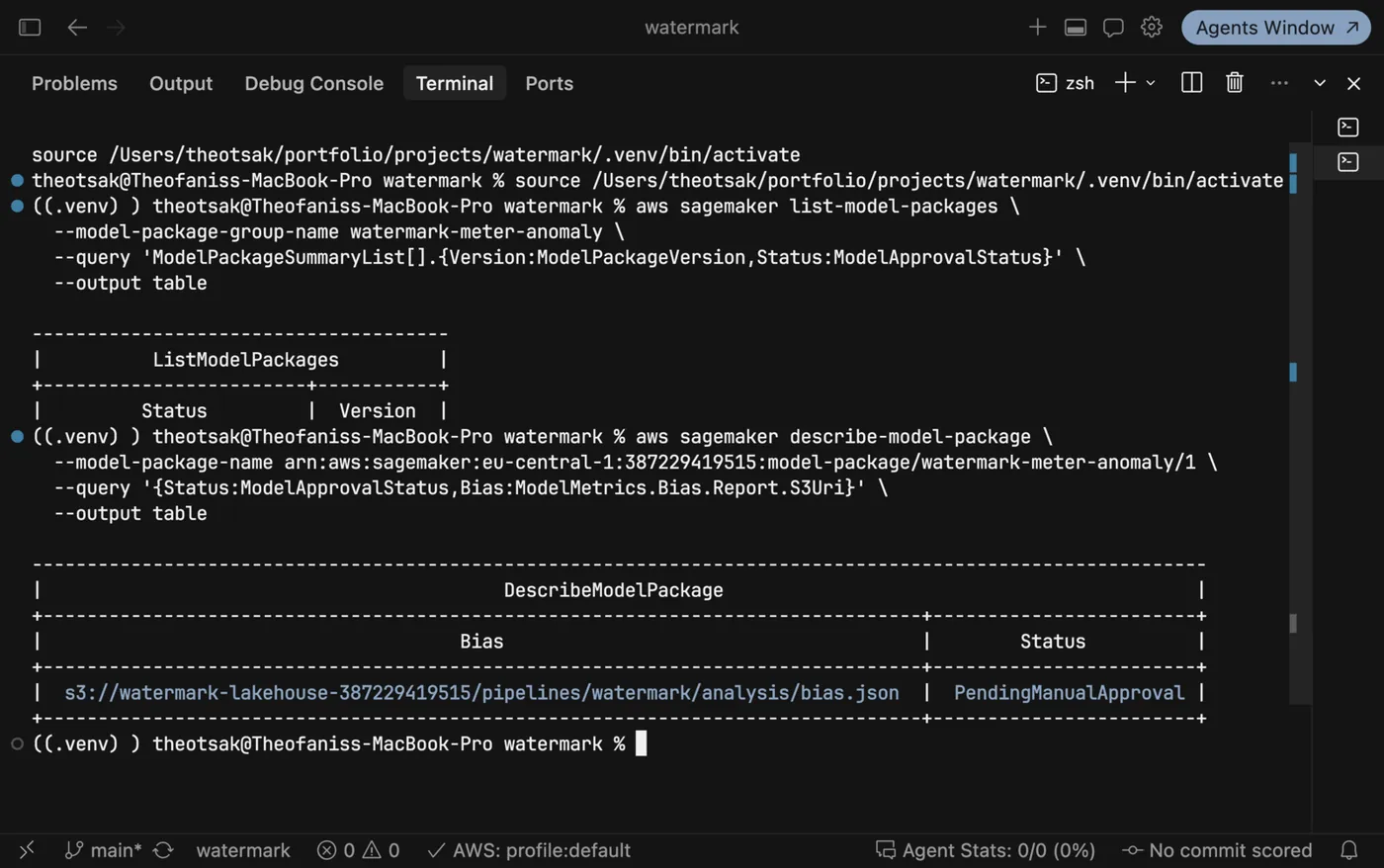
Task: Select the Terminal tab
Action: pos(455,83)
